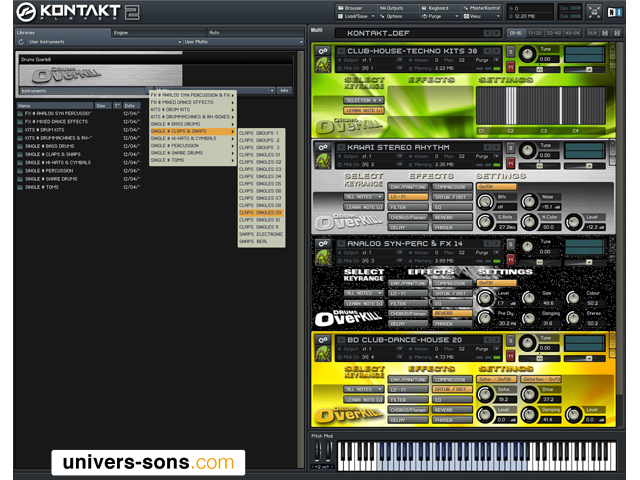Expand the User Instruments dropdown
Image resolution: width=640 pixels, height=480 pixels.
pyautogui.click(x=179, y=42)
